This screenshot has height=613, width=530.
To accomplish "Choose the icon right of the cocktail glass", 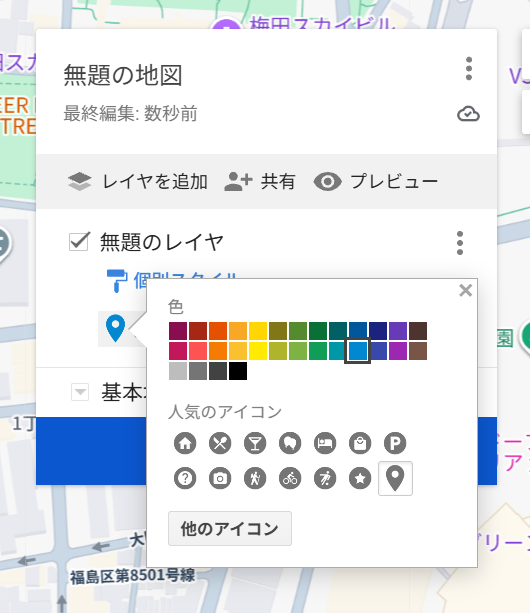I will point(290,443).
